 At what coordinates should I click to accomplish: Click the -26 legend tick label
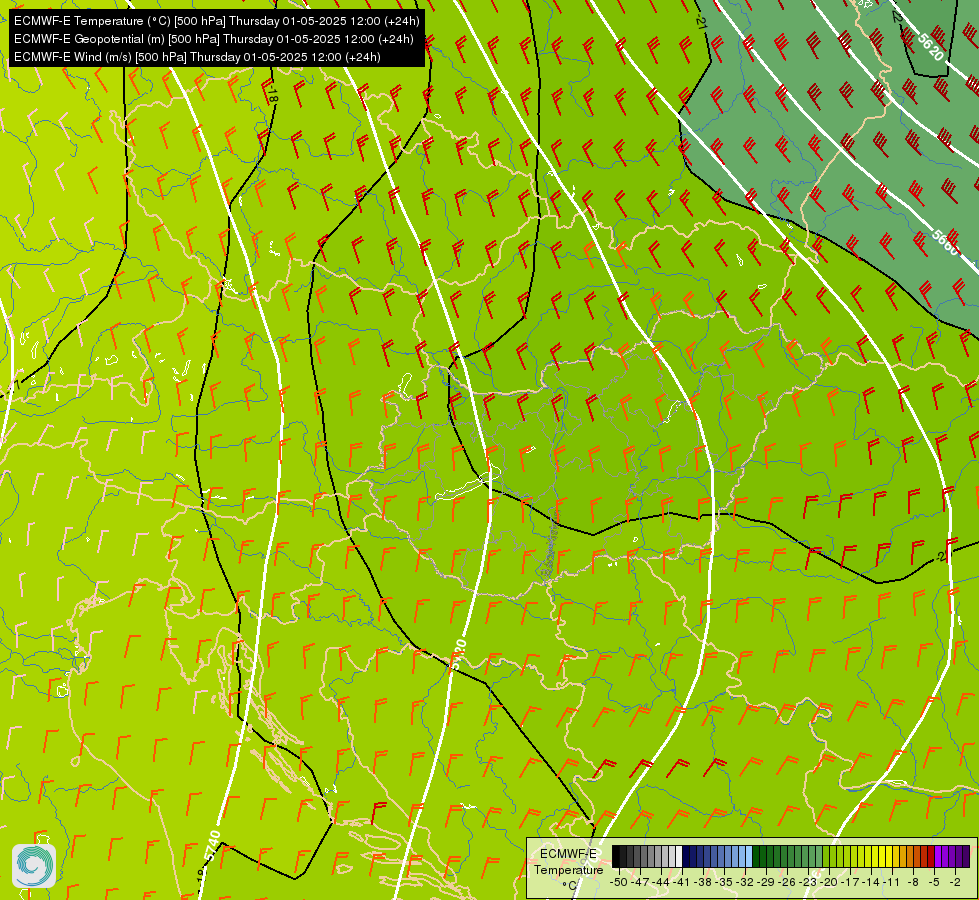[x=787, y=883]
